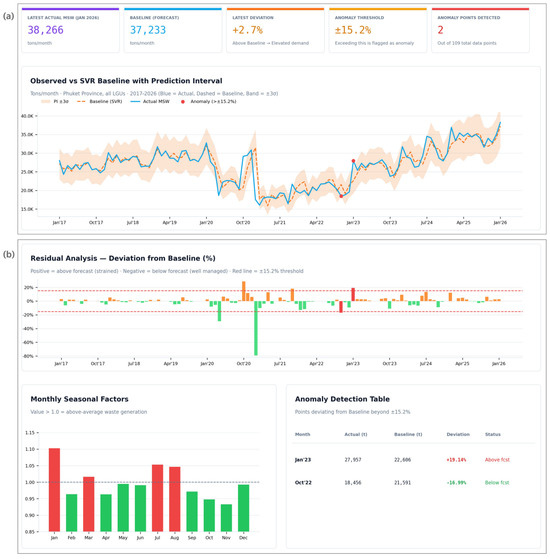This screenshot has height=559, width=550.
Task: Select the green Nov seasonal factor bar
Action: tap(226, 518)
